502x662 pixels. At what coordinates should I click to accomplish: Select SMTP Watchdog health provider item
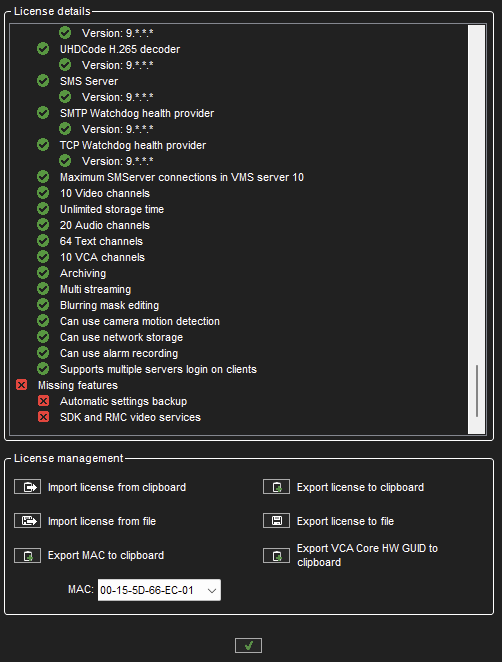pyautogui.click(x=137, y=113)
